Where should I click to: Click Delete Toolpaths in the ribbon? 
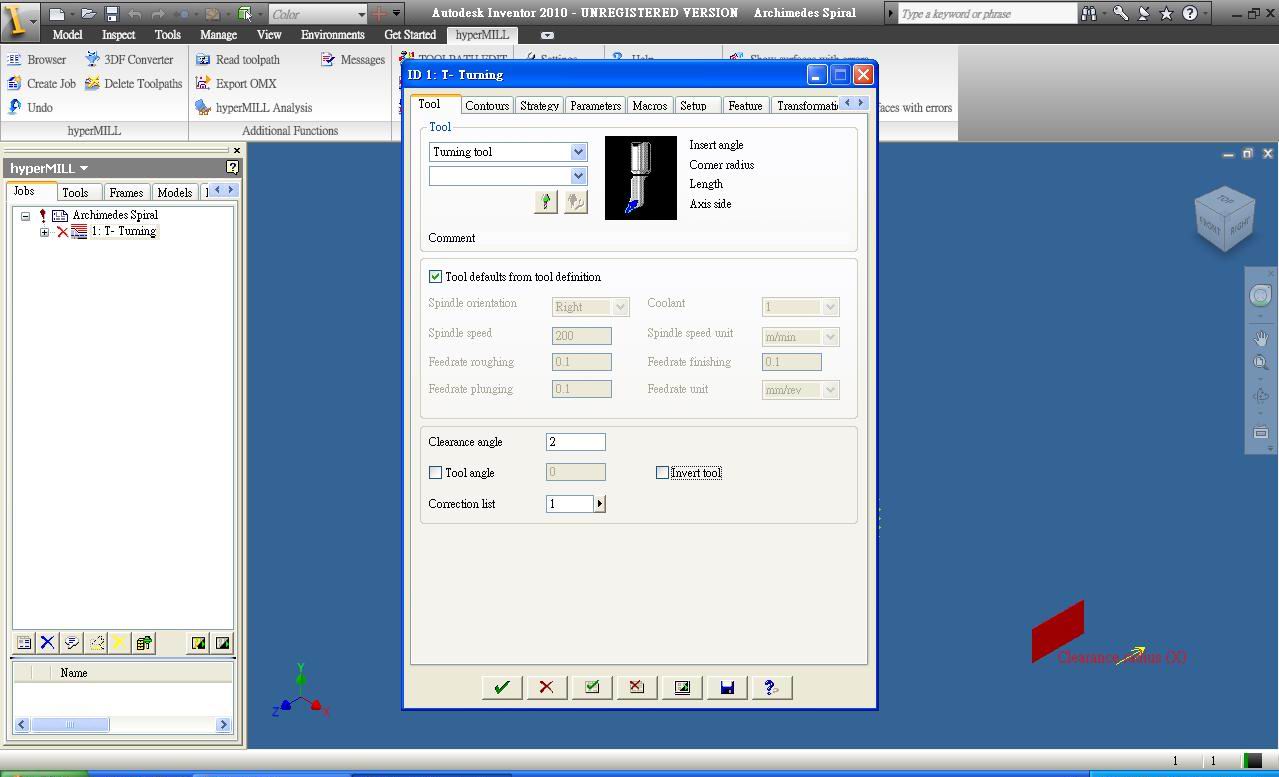(133, 84)
